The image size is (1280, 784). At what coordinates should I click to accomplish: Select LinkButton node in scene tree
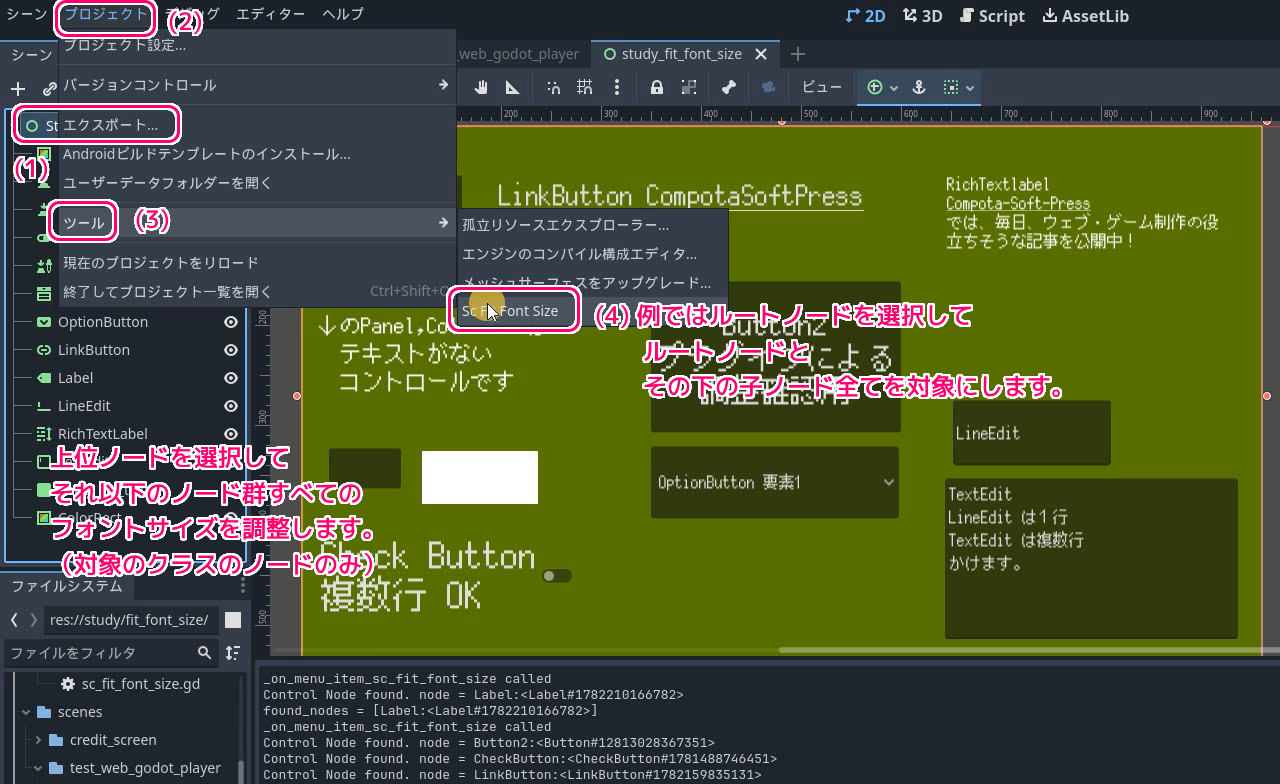tap(94, 350)
